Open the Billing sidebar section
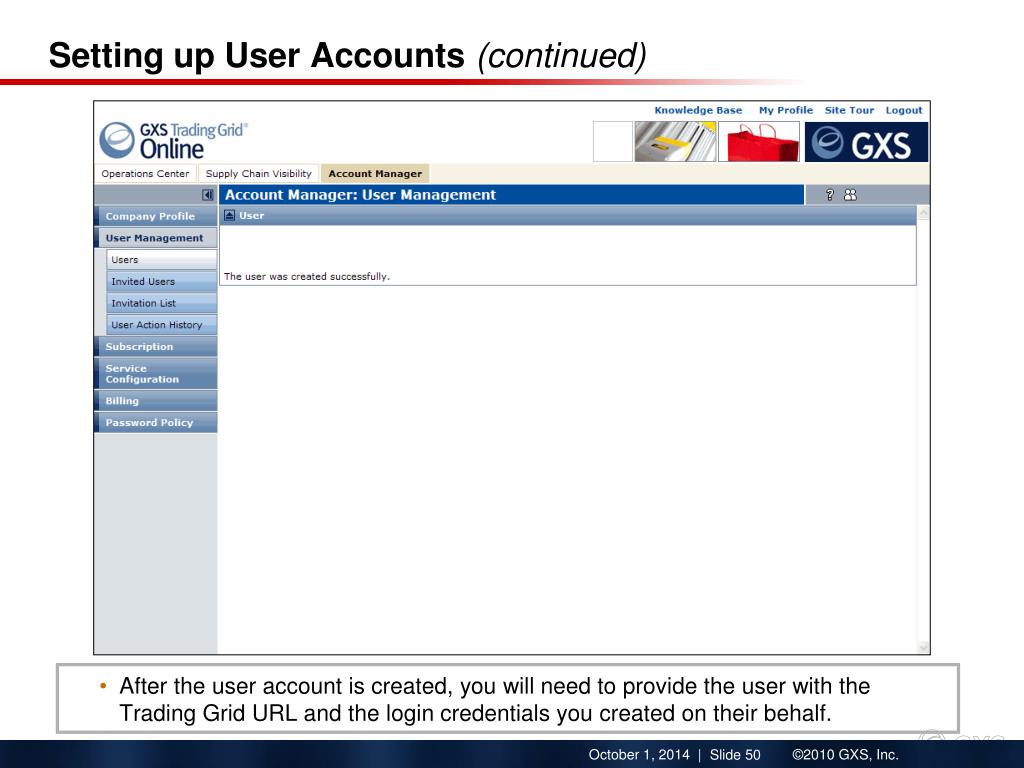The height and width of the screenshot is (768, 1024). point(156,401)
